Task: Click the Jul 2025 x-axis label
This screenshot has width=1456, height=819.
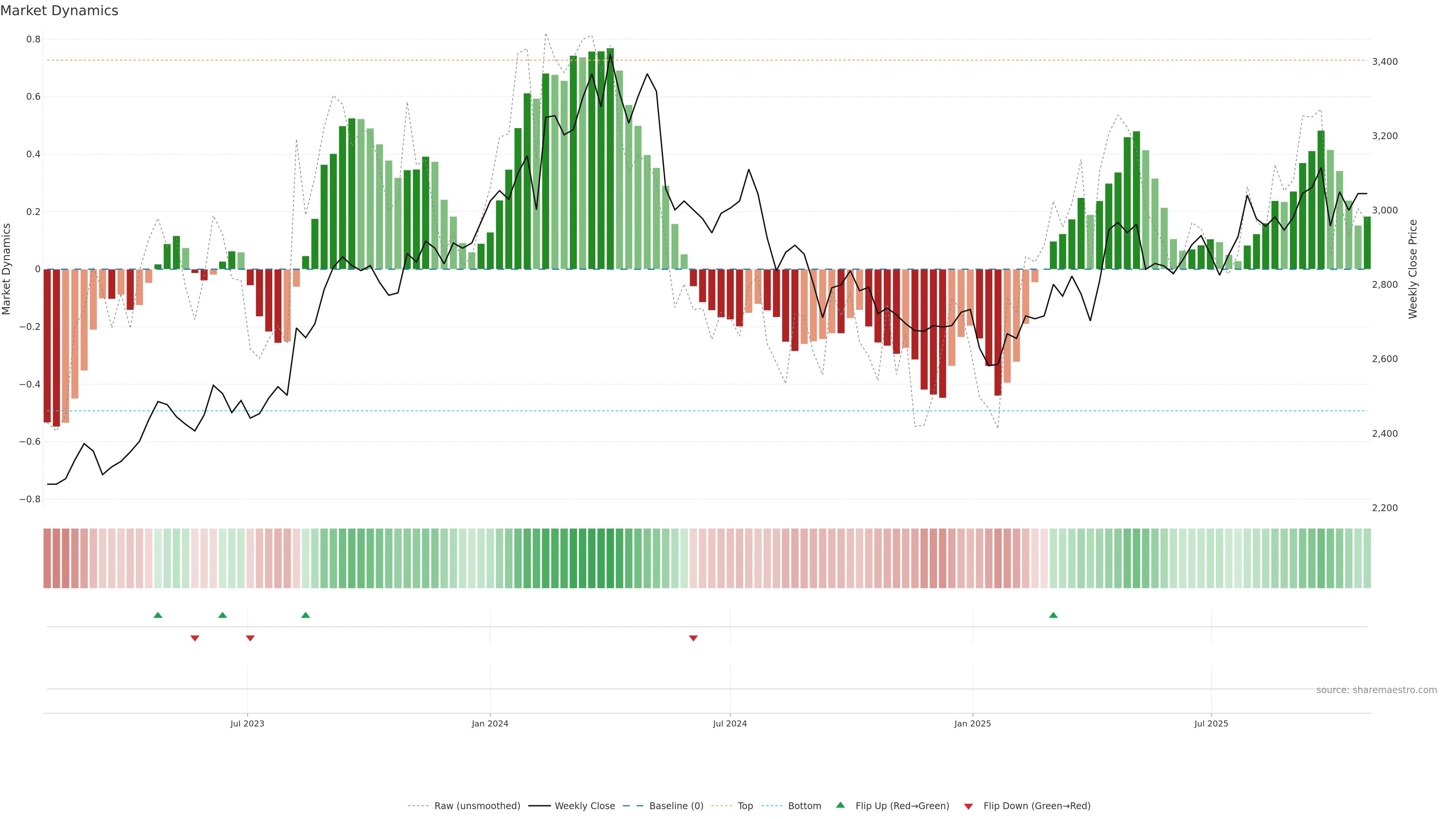Action: pyautogui.click(x=1211, y=723)
